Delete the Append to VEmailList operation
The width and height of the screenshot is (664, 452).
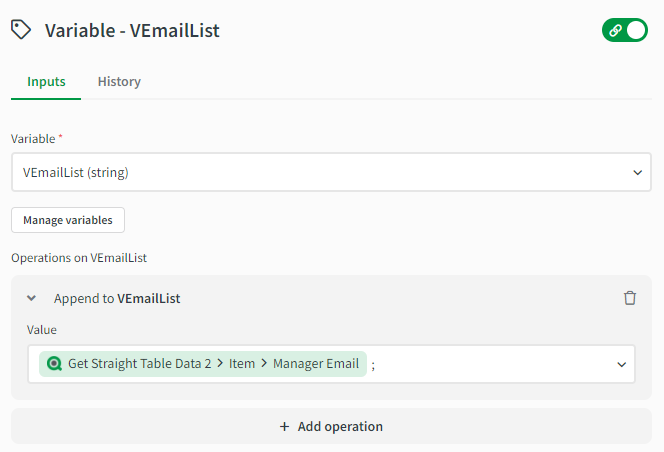(x=629, y=298)
